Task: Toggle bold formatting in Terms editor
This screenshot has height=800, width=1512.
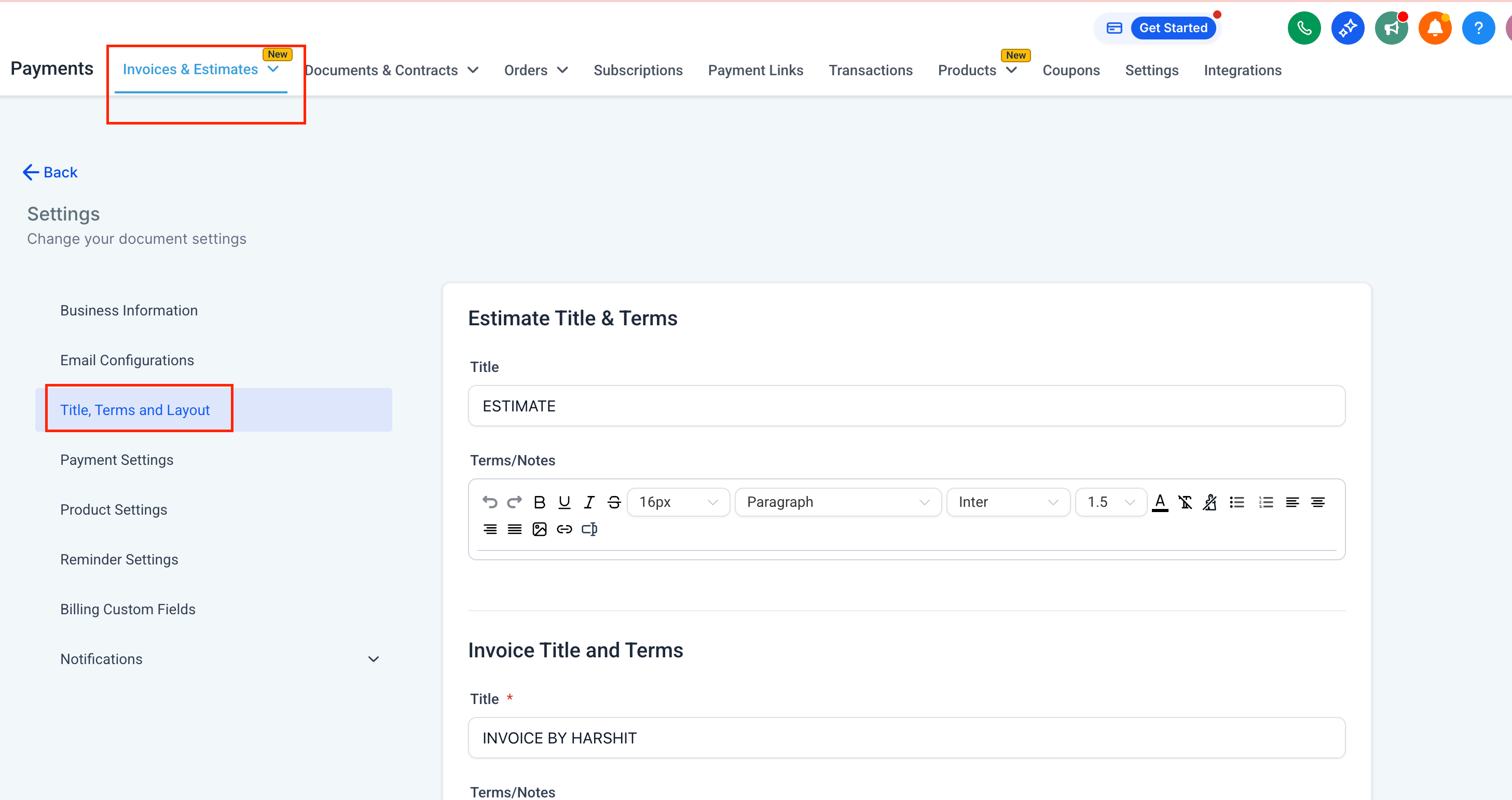Action: [x=540, y=502]
